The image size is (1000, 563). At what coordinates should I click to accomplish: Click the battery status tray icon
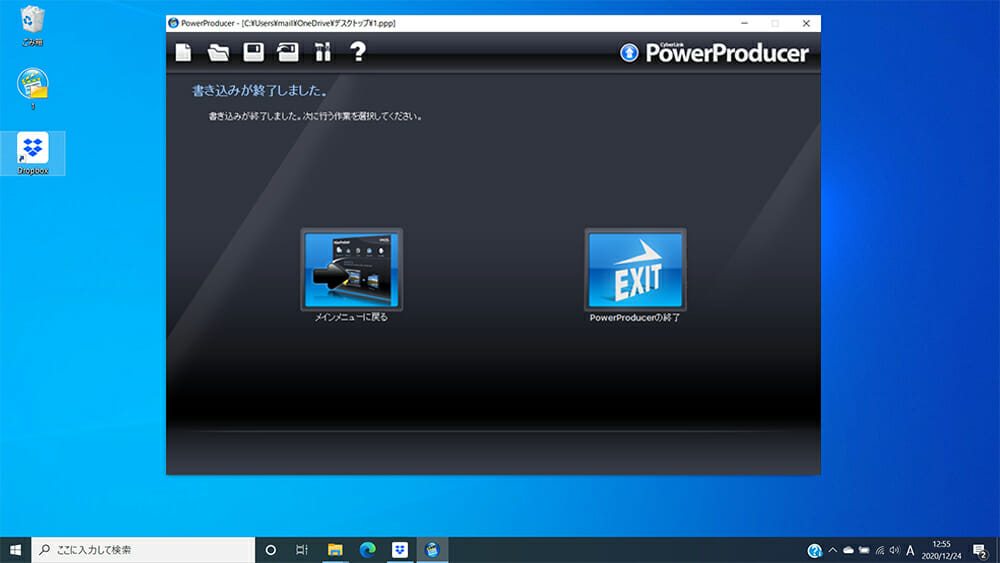864,550
